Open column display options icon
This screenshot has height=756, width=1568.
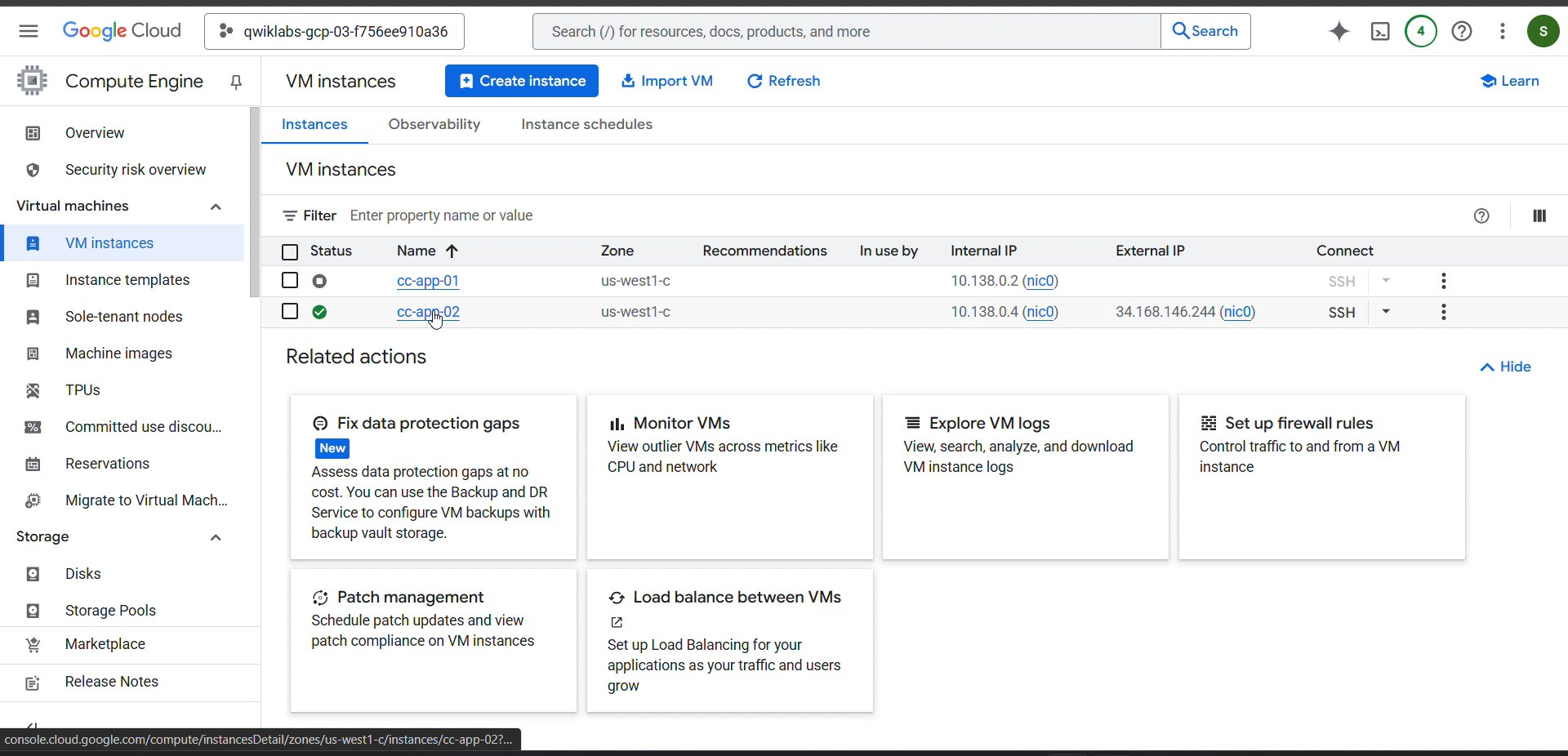click(1539, 216)
